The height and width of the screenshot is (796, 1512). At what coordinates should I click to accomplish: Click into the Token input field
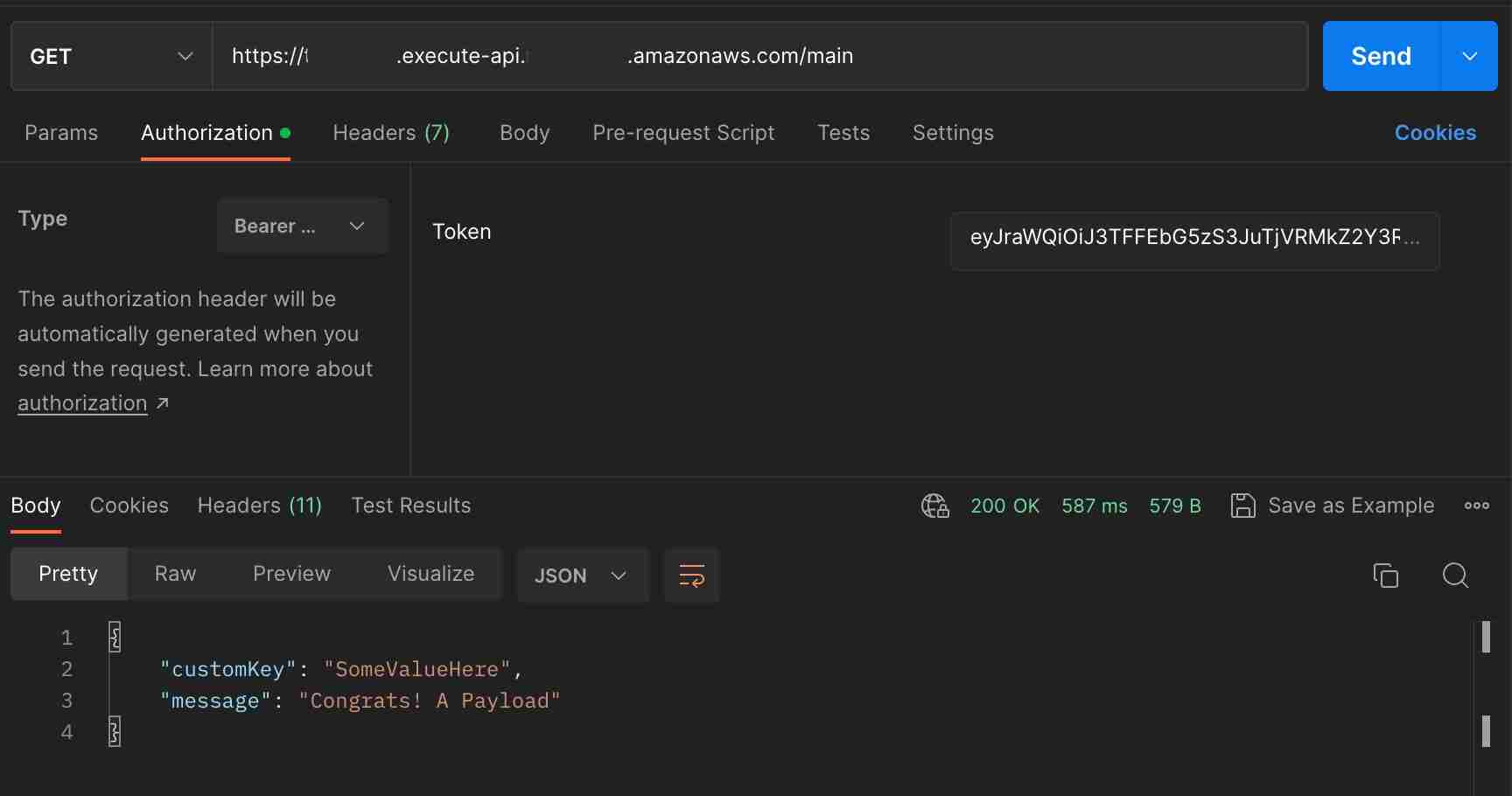click(1193, 238)
